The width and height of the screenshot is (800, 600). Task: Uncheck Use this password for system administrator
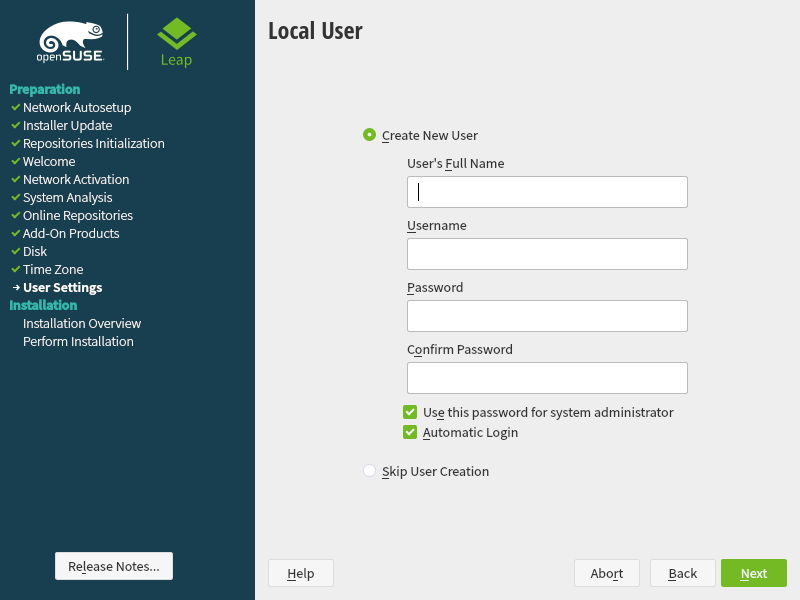tap(410, 412)
